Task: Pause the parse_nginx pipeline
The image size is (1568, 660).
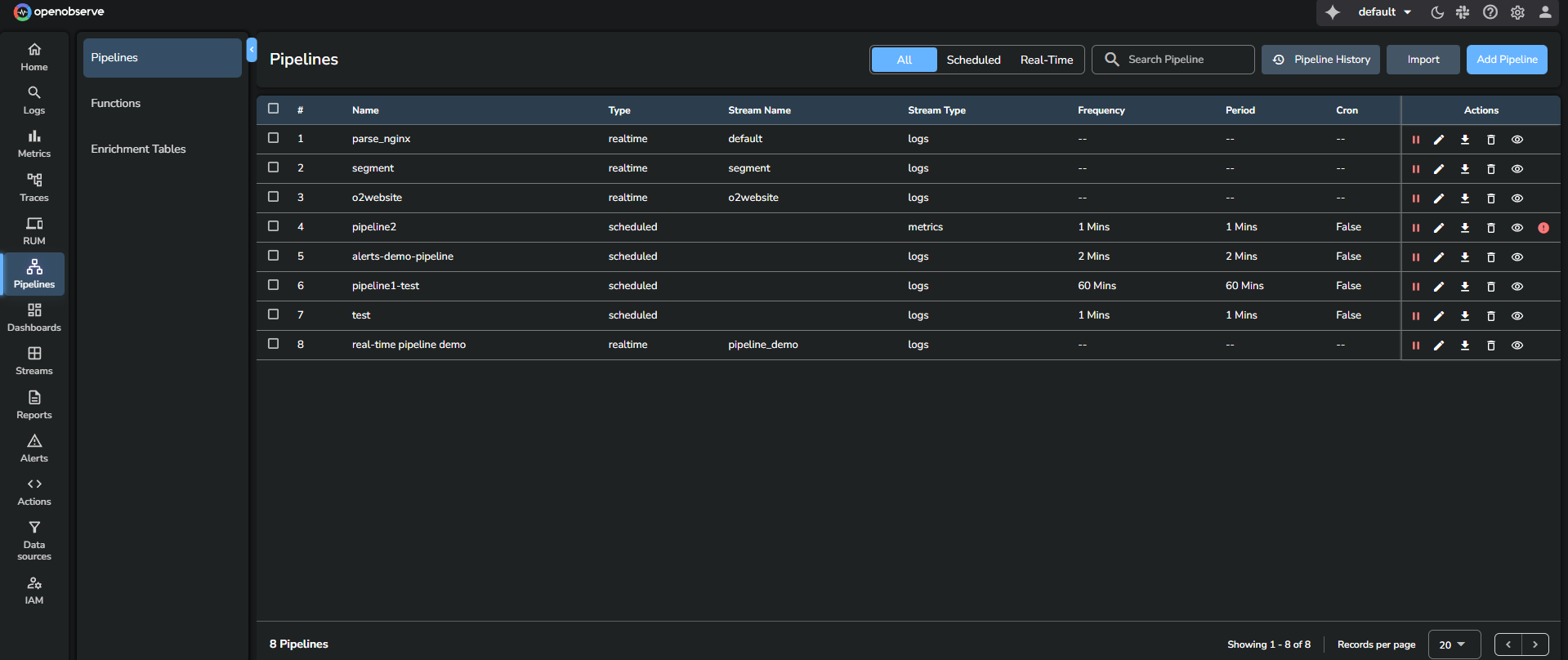Action: click(1415, 140)
